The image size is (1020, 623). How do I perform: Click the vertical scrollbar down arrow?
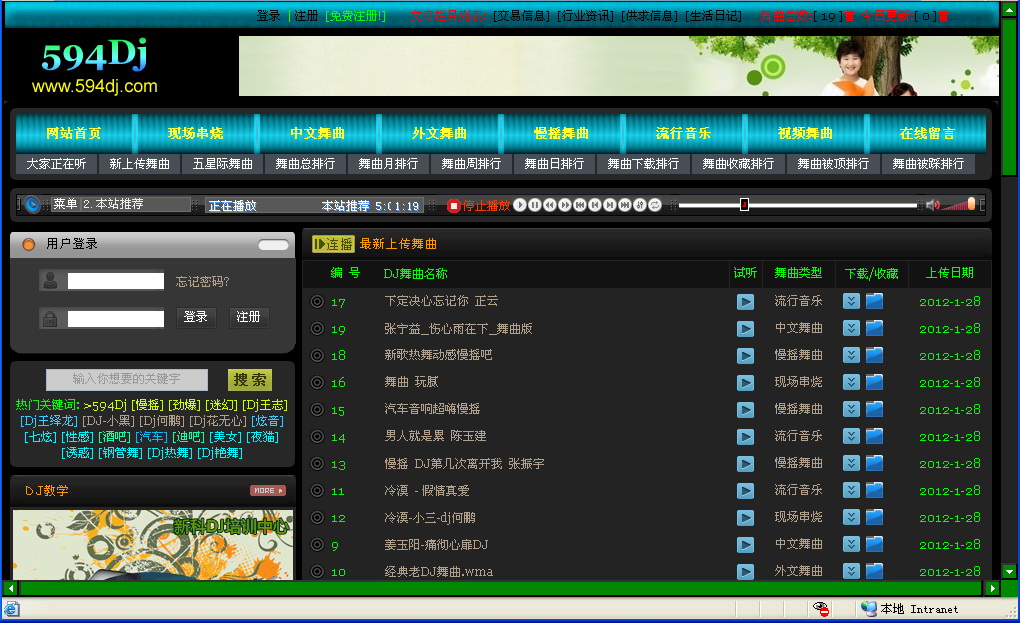click(x=1009, y=572)
